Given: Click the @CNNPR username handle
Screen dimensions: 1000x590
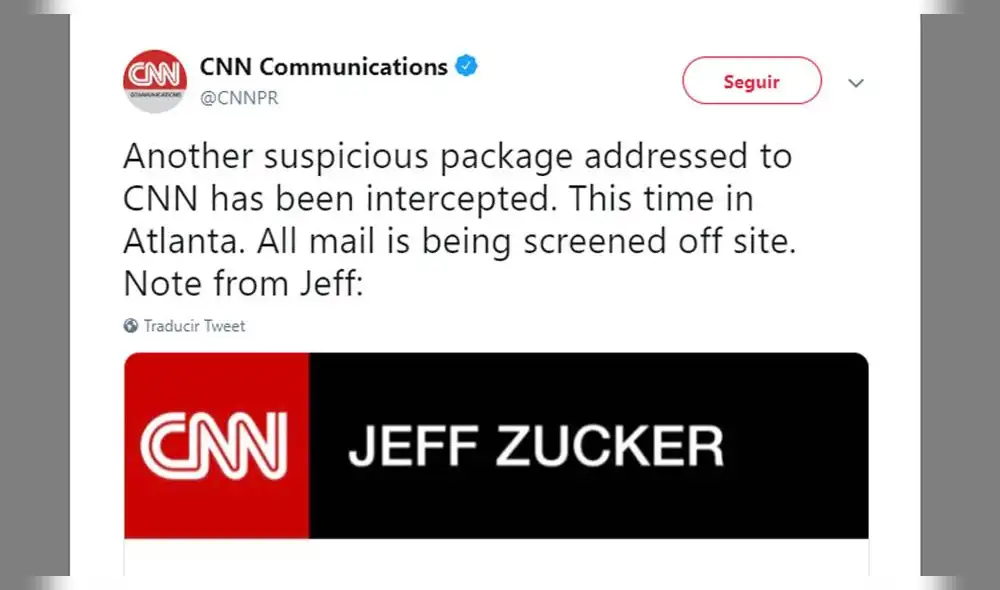Looking at the screenshot, I should coord(240,98).
